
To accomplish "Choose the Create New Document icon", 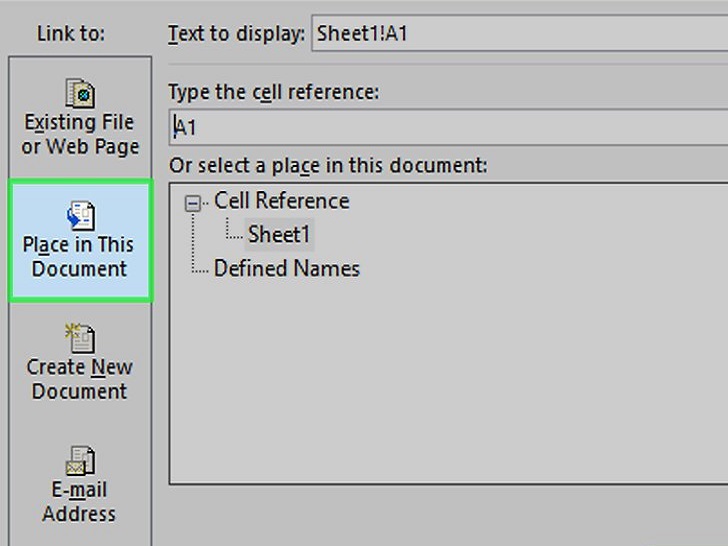I will click(x=80, y=338).
